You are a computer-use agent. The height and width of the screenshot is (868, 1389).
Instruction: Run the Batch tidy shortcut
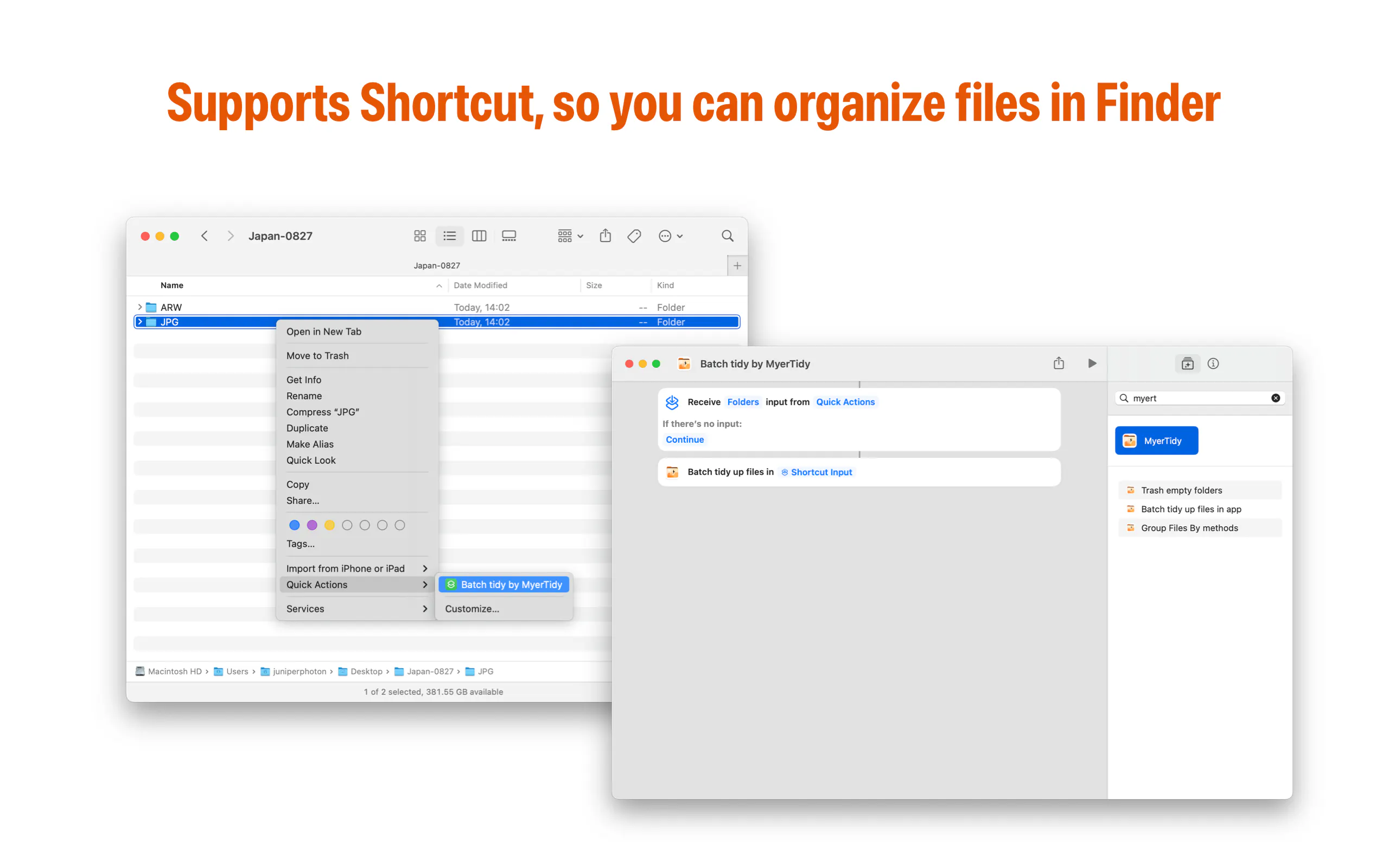coord(1092,363)
